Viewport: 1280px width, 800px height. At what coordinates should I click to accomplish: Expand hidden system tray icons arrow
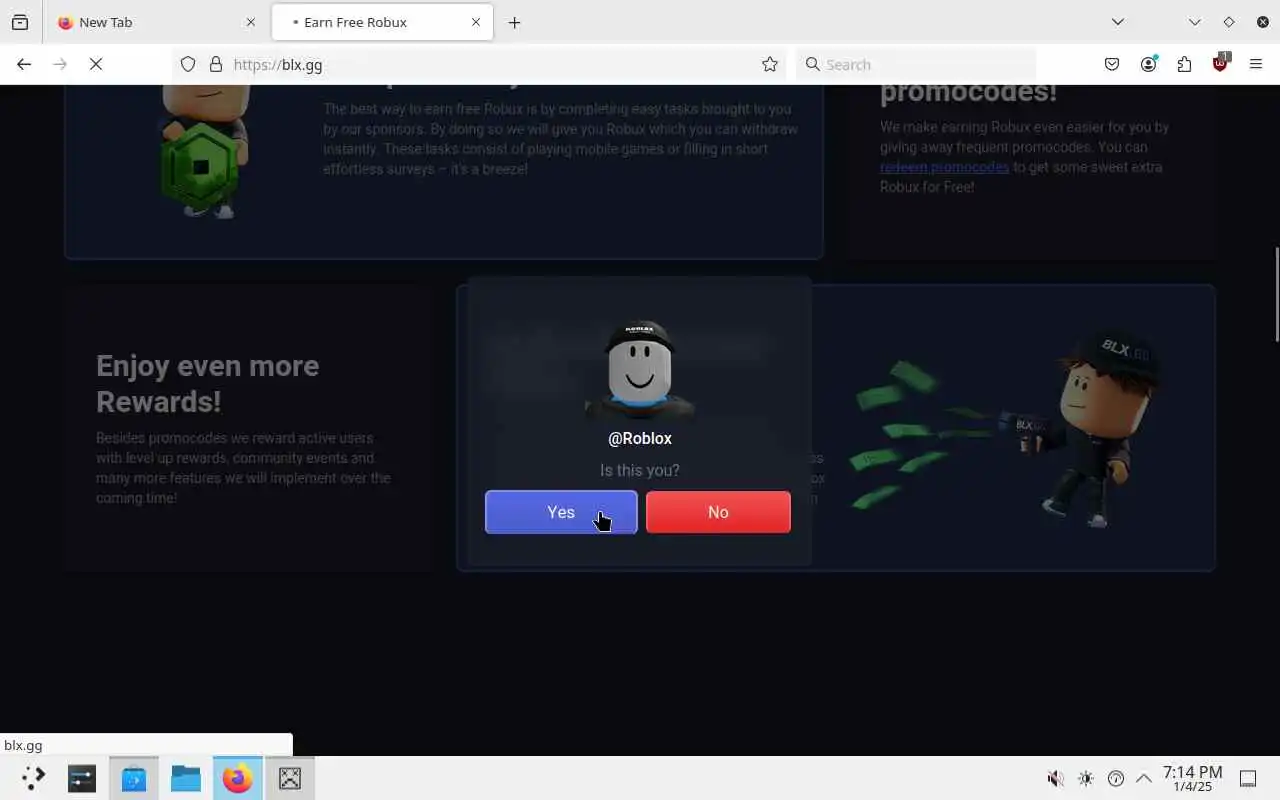1144,778
